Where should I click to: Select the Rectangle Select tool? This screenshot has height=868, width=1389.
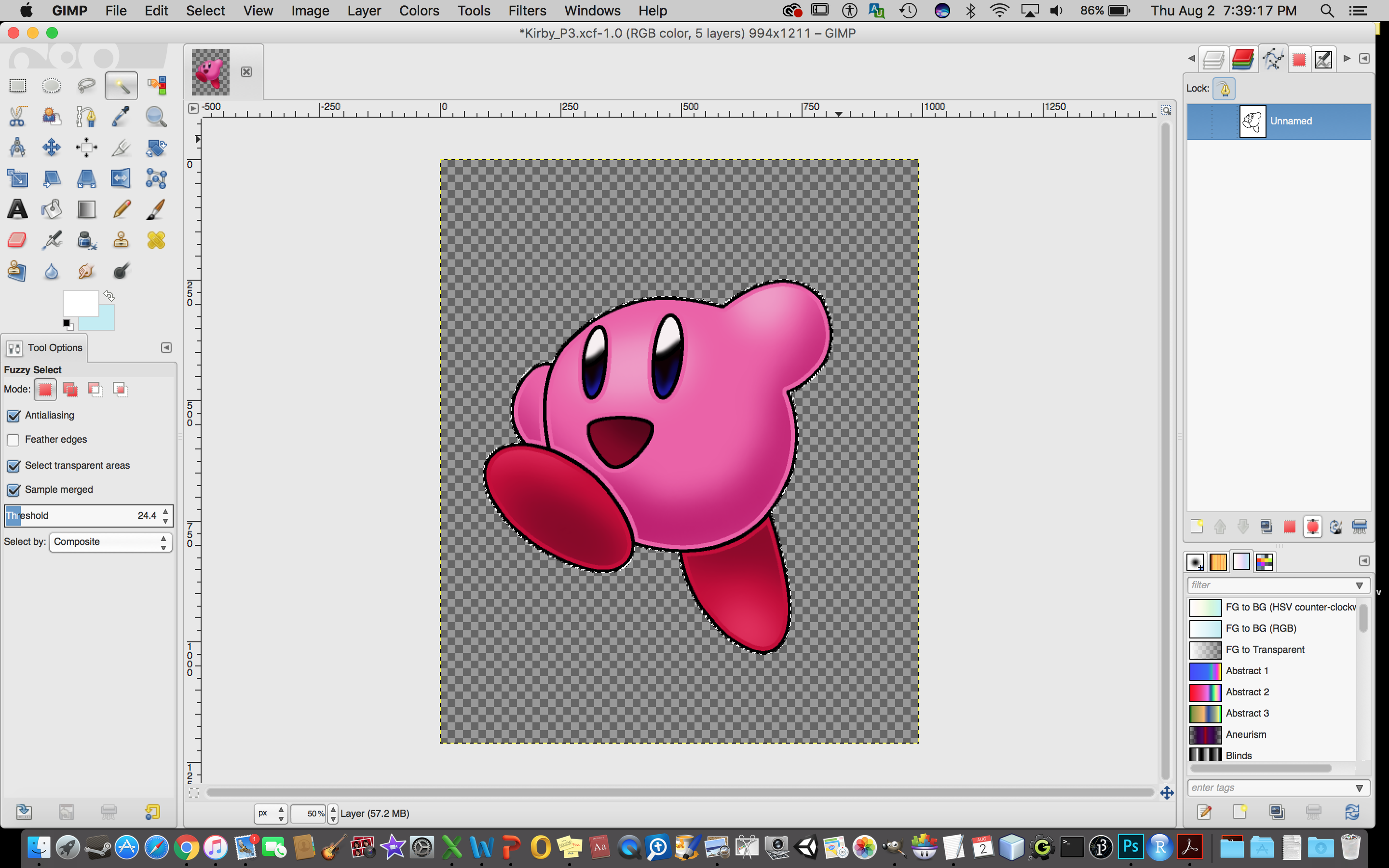coord(17,85)
